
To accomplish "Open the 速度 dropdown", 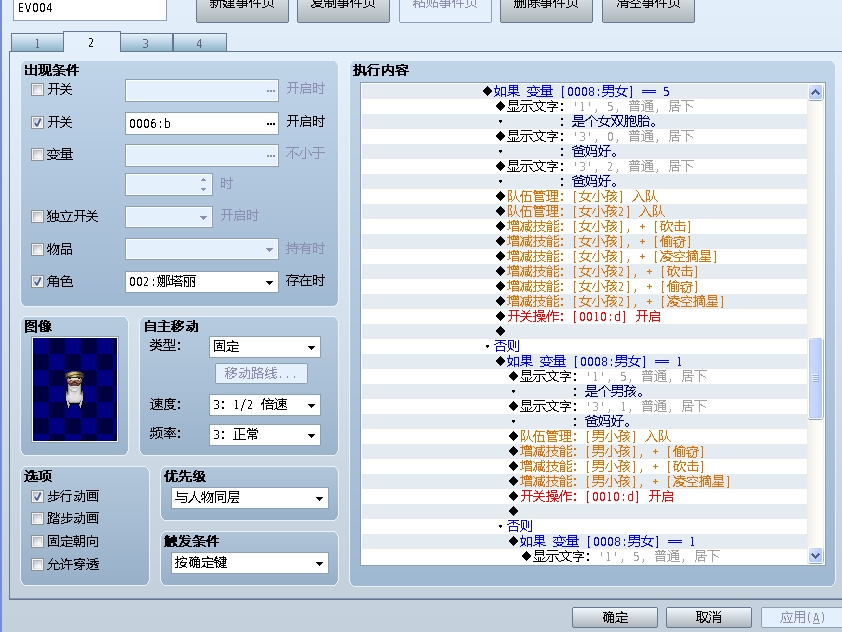I will [x=265, y=405].
